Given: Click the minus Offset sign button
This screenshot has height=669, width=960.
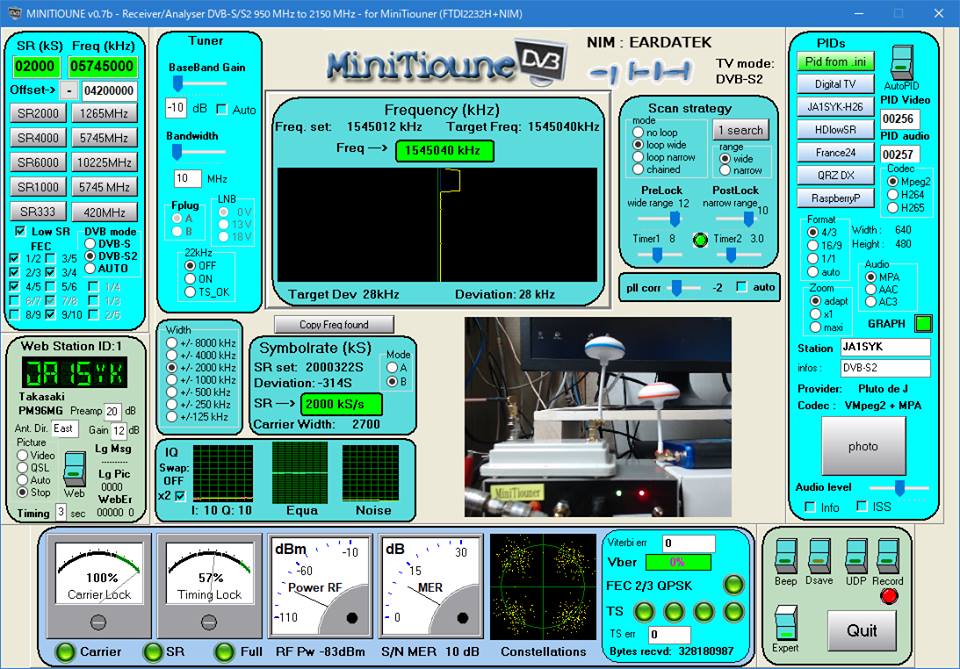Looking at the screenshot, I should point(69,91).
